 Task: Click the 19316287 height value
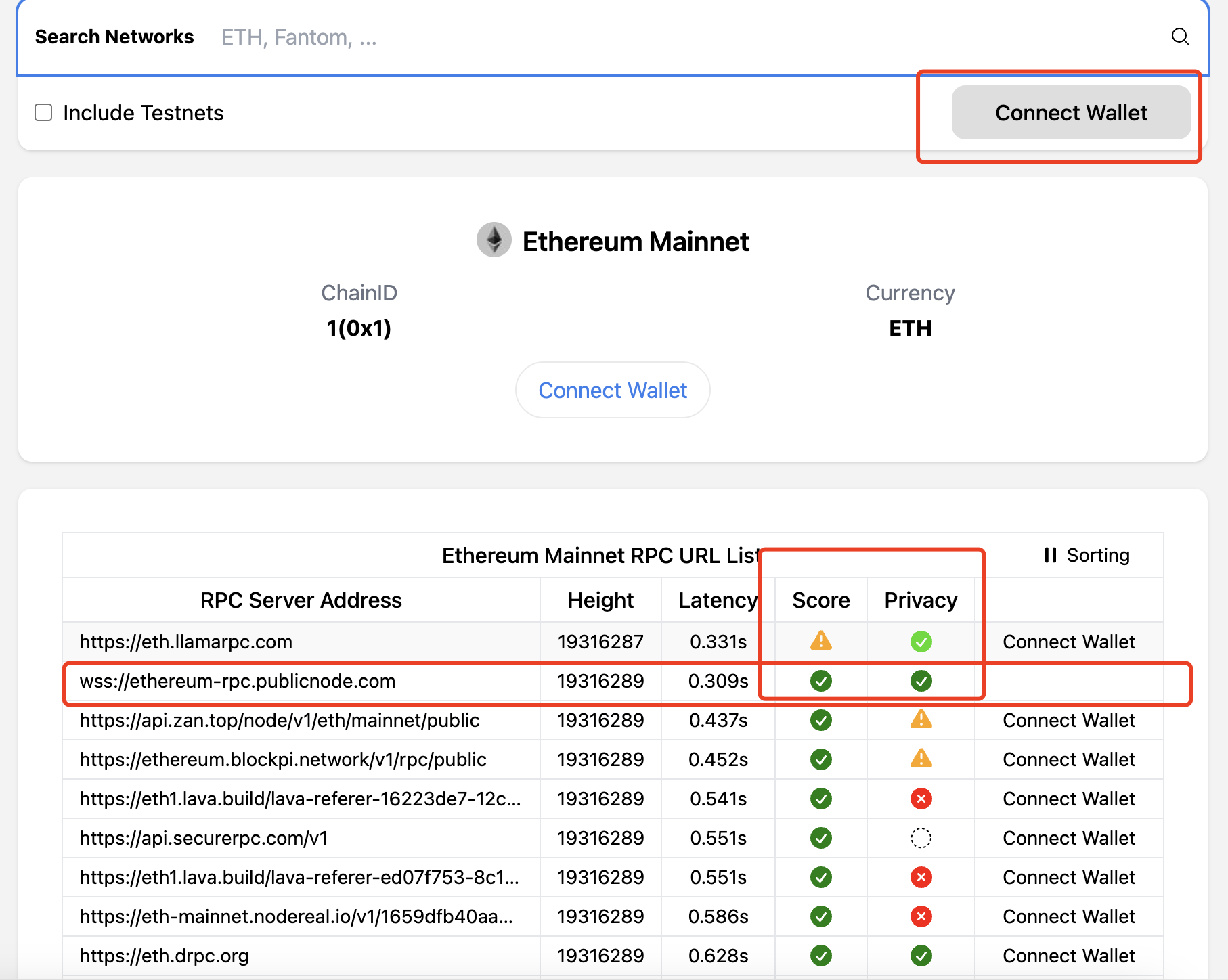600,642
